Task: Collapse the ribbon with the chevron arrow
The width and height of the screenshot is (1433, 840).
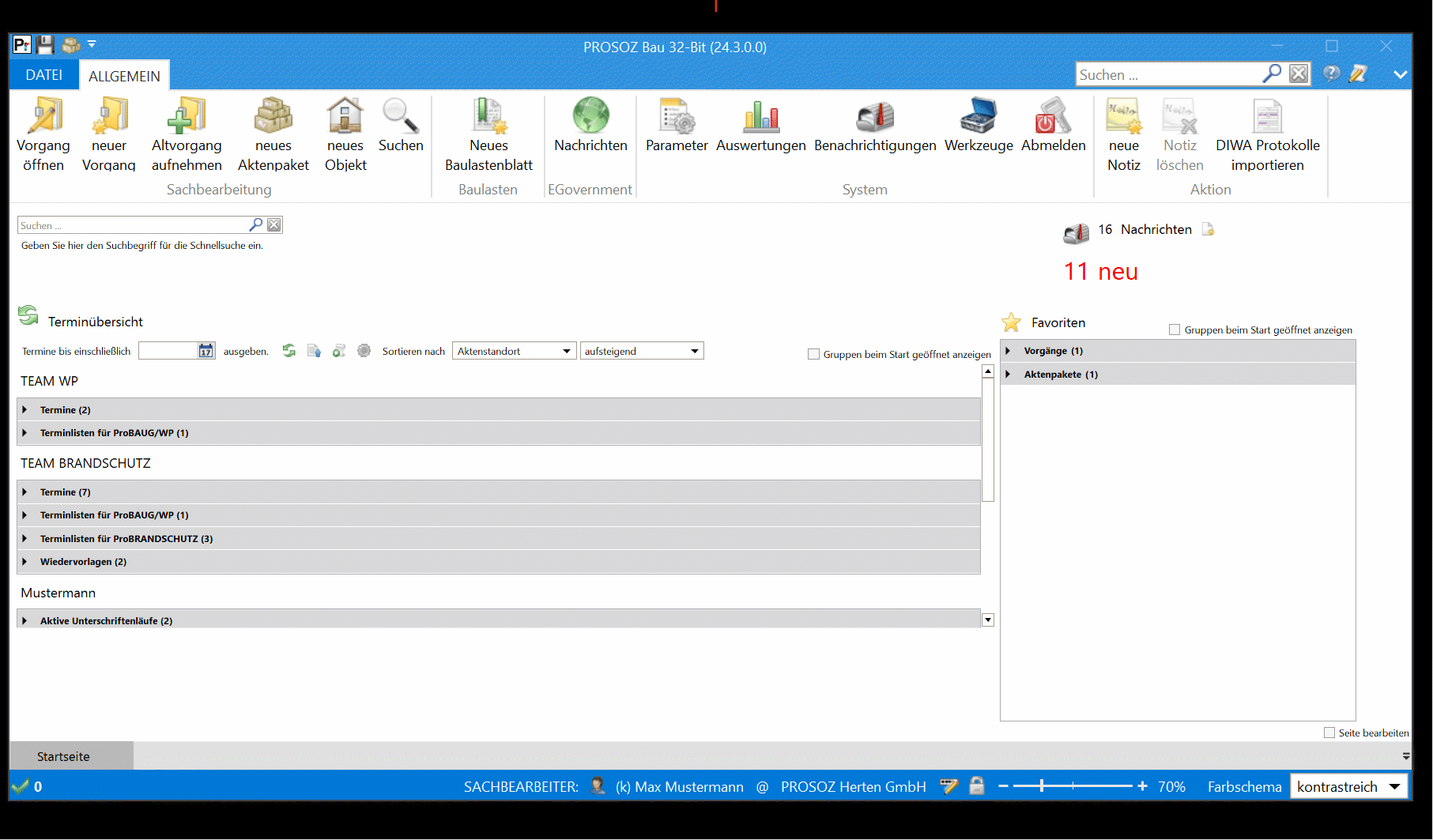Action: (1400, 74)
